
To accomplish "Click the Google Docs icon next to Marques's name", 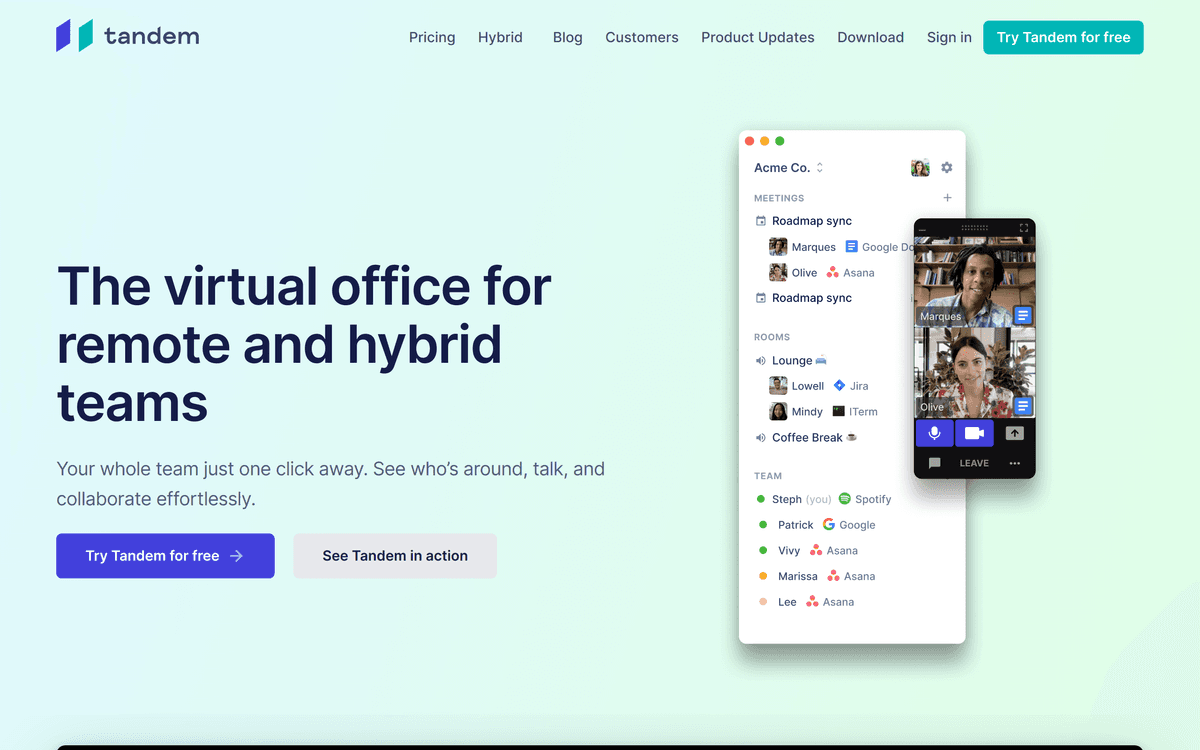I will [x=852, y=247].
